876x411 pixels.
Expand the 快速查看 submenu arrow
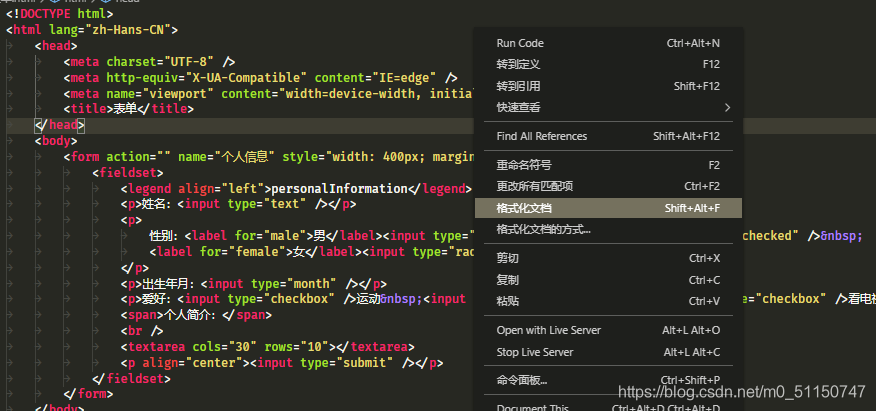point(727,107)
